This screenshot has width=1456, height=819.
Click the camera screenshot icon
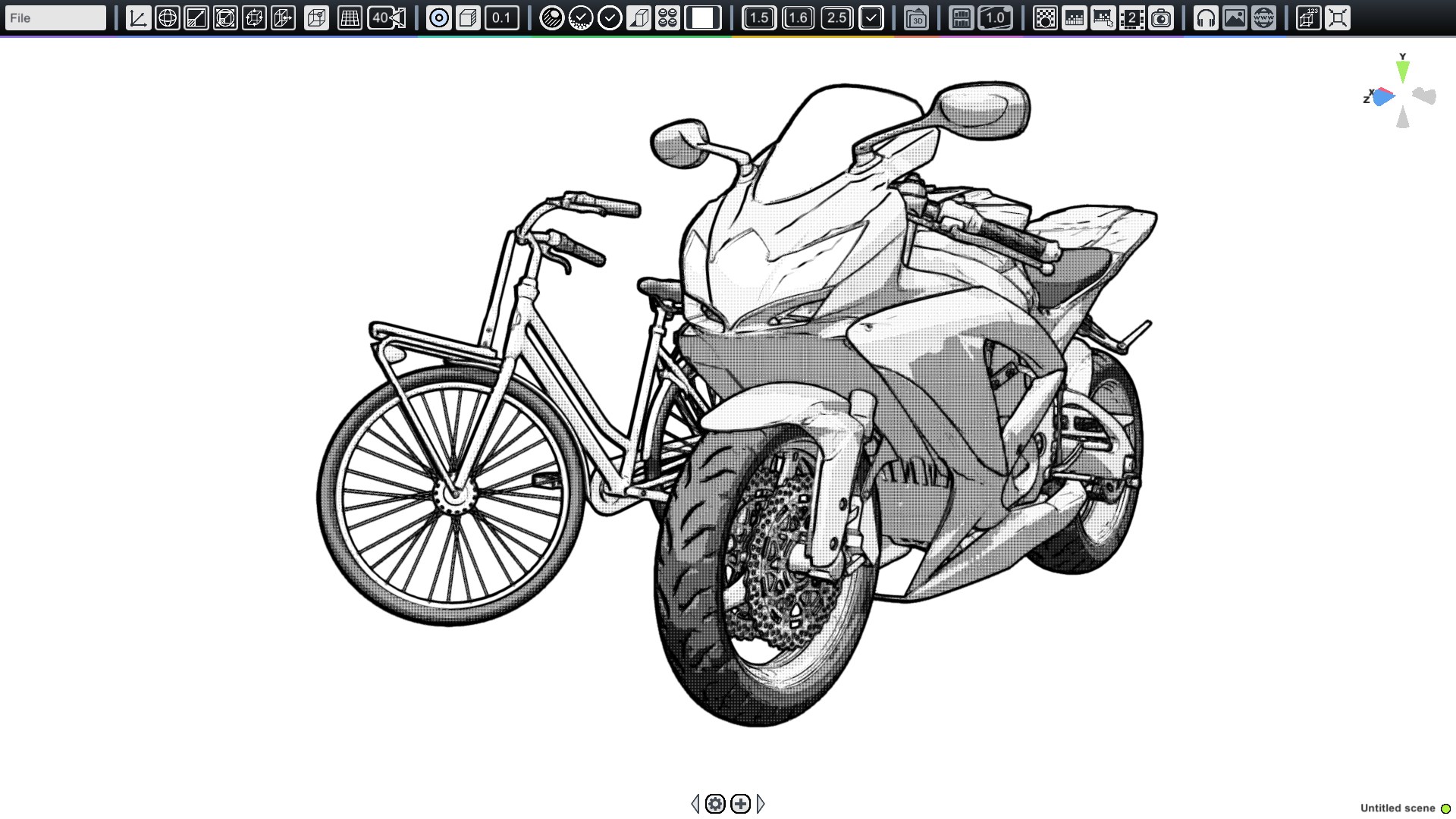pos(1161,17)
